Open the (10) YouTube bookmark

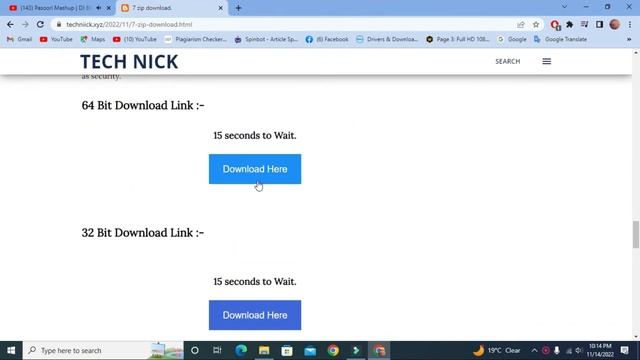coord(135,39)
